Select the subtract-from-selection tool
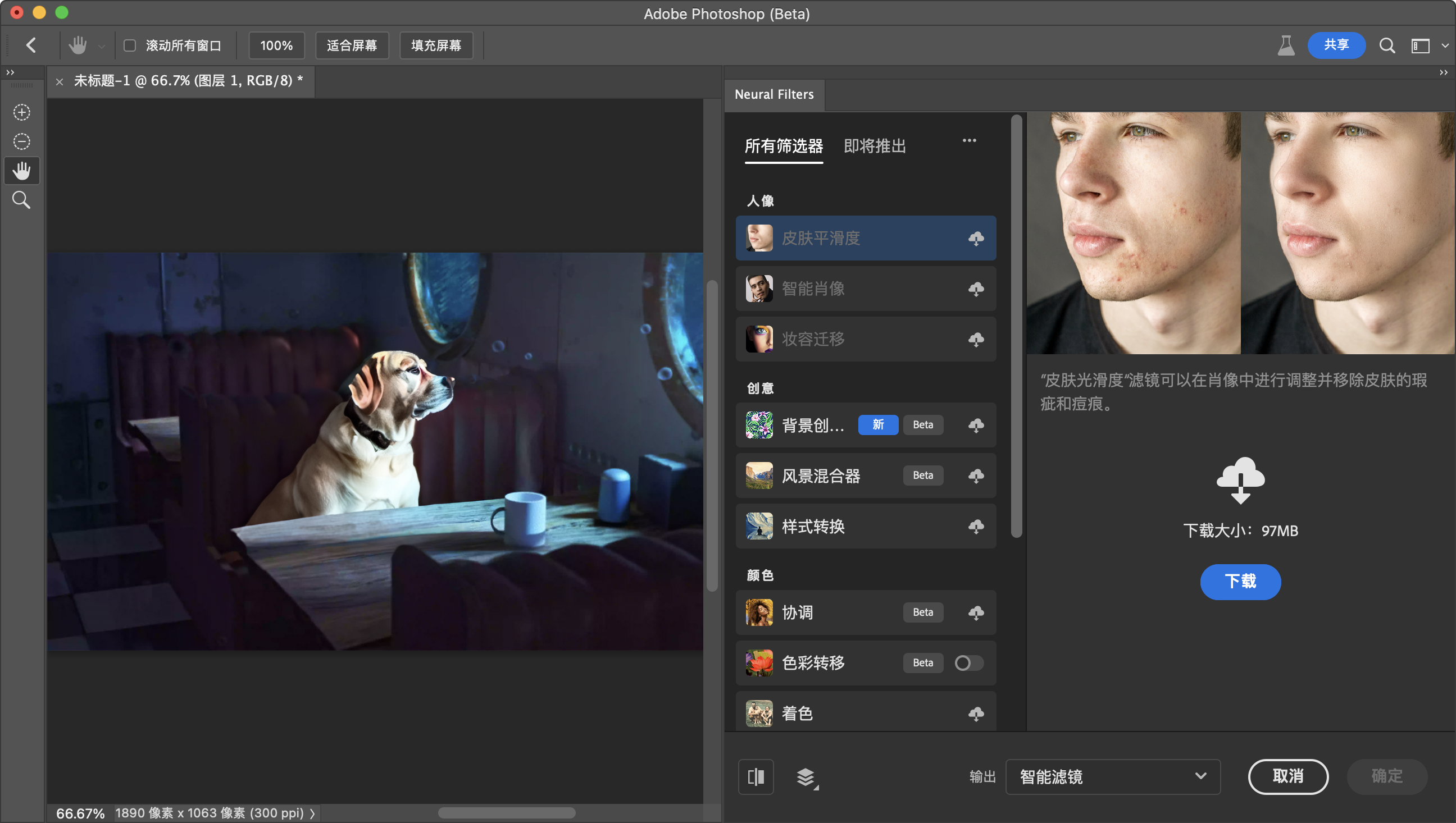Image resolution: width=1456 pixels, height=823 pixels. [x=21, y=141]
